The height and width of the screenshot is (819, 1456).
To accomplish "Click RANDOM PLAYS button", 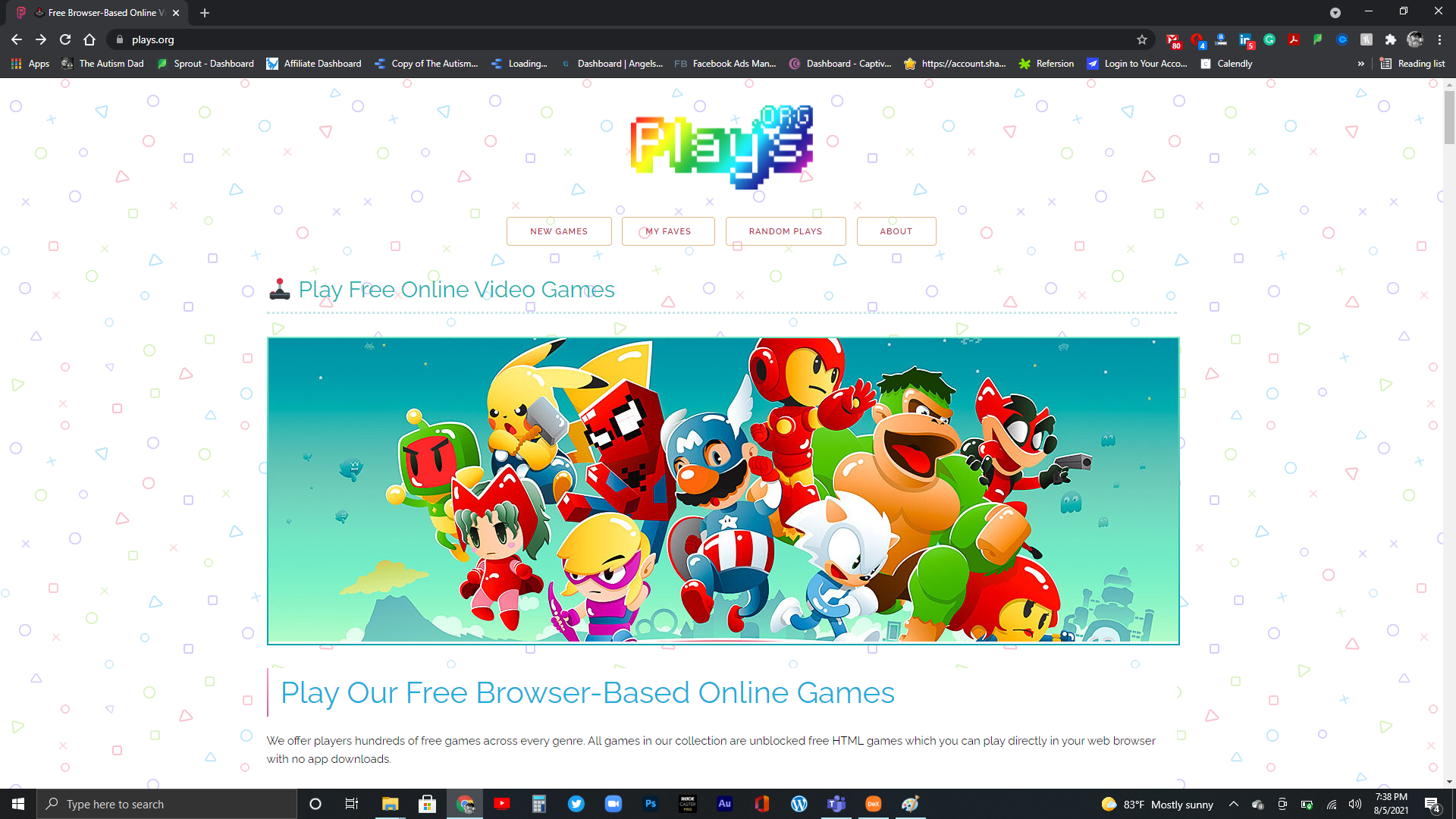I will coord(786,231).
